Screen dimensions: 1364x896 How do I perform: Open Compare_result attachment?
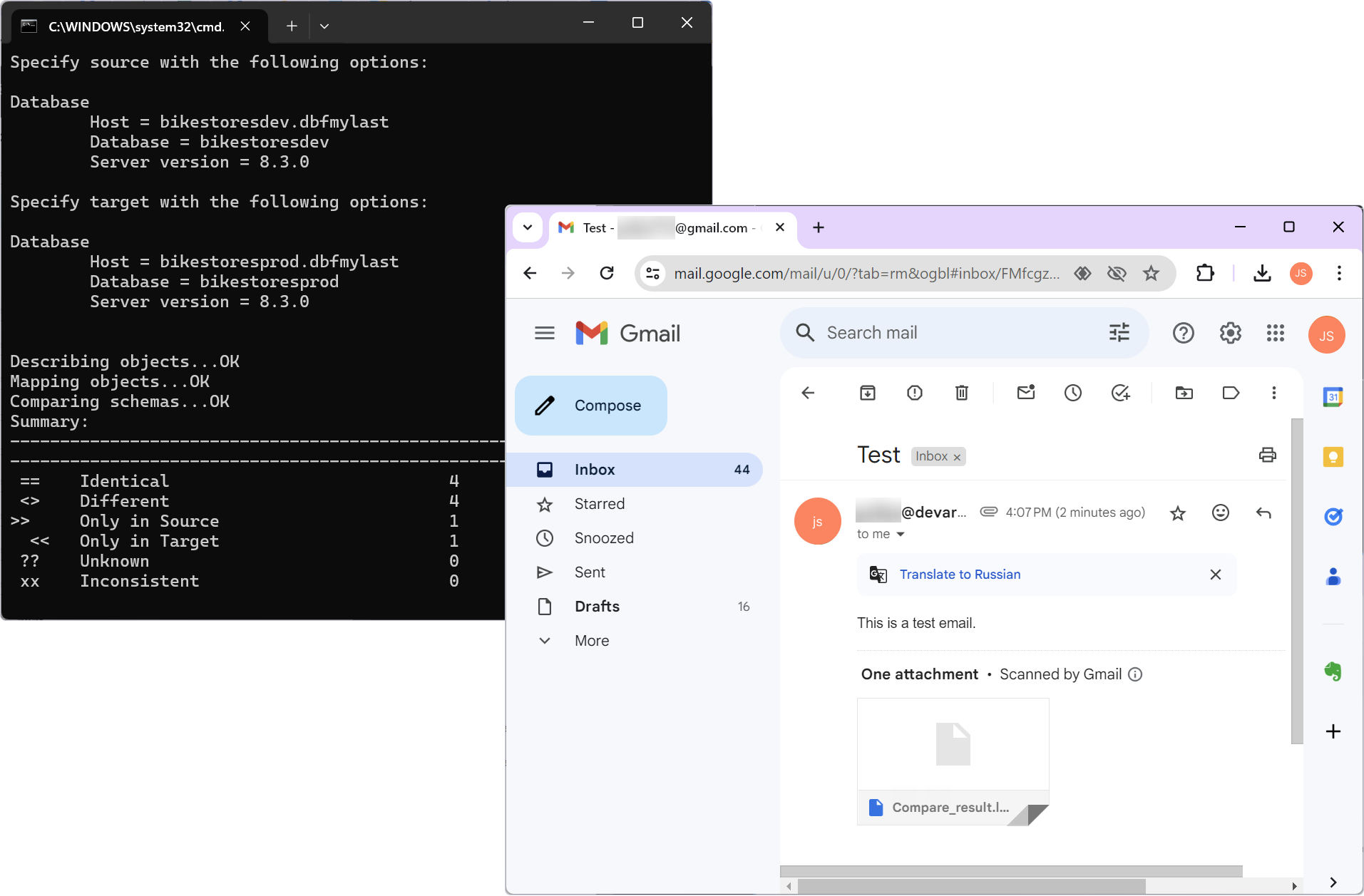point(953,762)
